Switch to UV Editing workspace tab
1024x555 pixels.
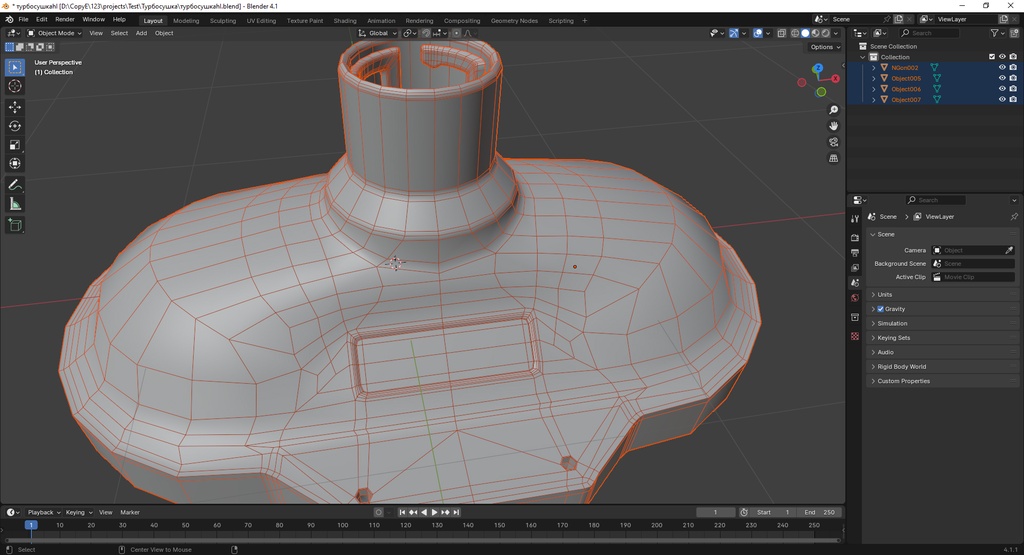(261, 21)
